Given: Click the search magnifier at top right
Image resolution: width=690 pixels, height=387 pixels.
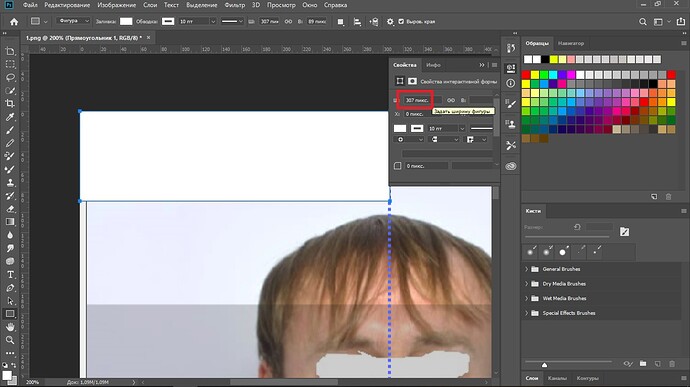Looking at the screenshot, I should tap(643, 22).
